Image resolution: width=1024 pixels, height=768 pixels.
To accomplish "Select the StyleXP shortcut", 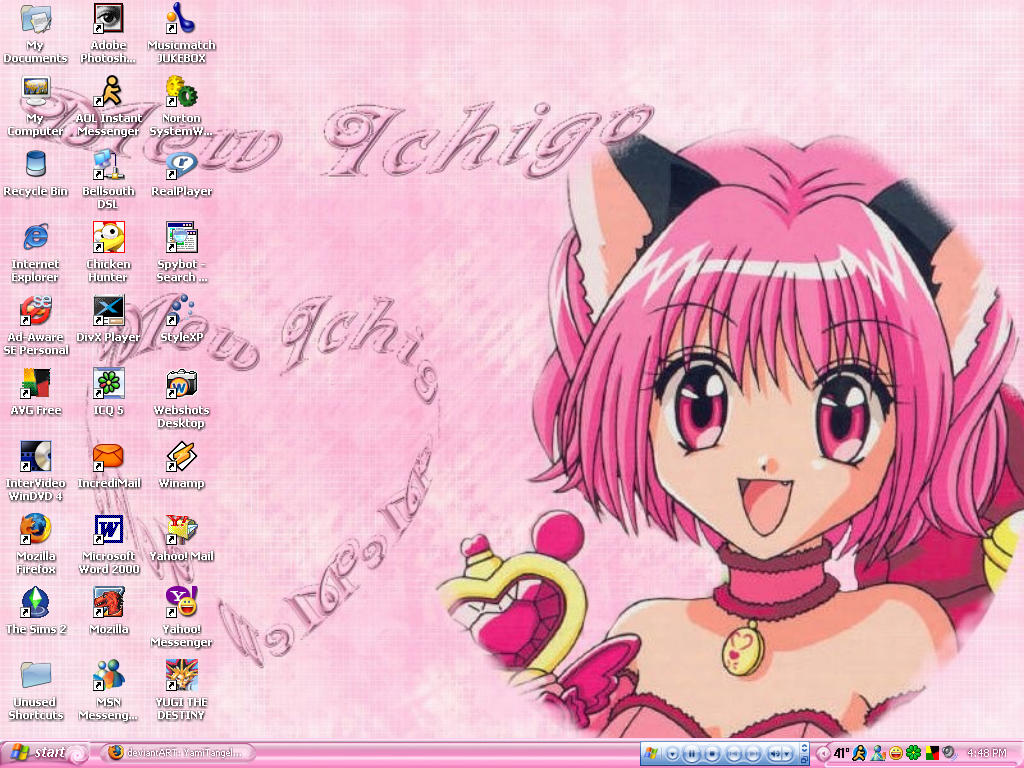I will tap(182, 319).
